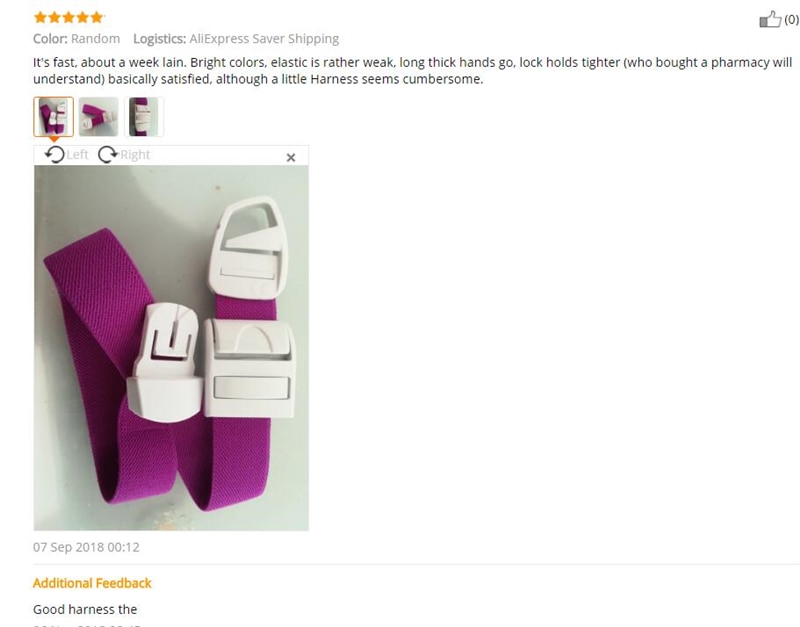This screenshot has height=627, width=800.
Task: Click the 'Right' rotate label
Action: [x=135, y=155]
